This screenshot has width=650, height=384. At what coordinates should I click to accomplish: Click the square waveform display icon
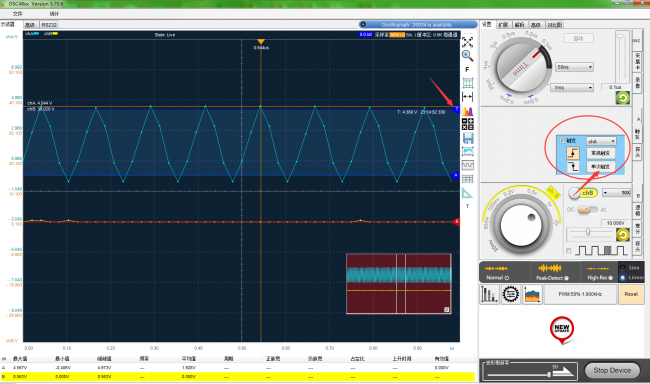click(468, 165)
